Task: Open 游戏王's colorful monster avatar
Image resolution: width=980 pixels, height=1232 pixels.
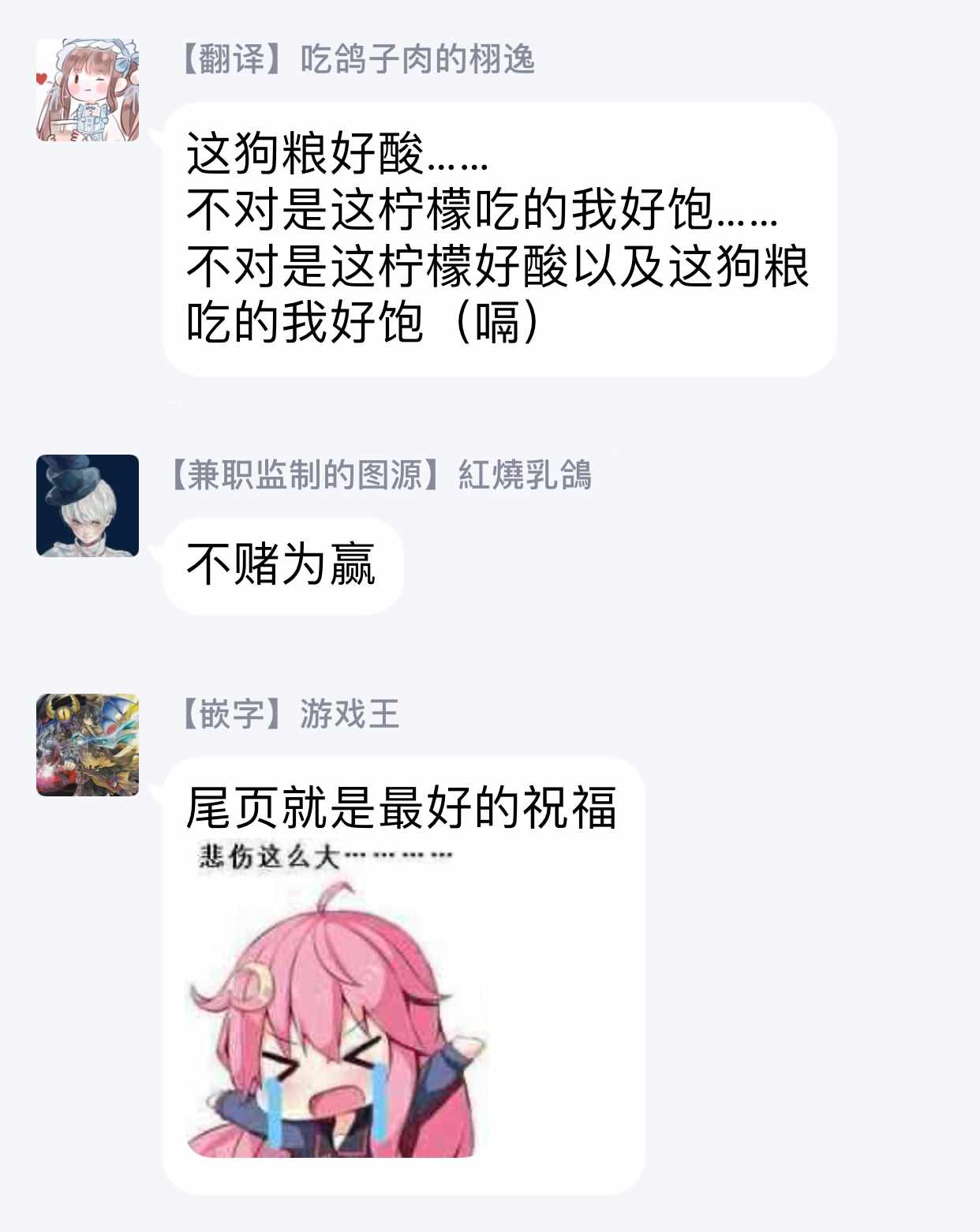Action: tap(88, 745)
